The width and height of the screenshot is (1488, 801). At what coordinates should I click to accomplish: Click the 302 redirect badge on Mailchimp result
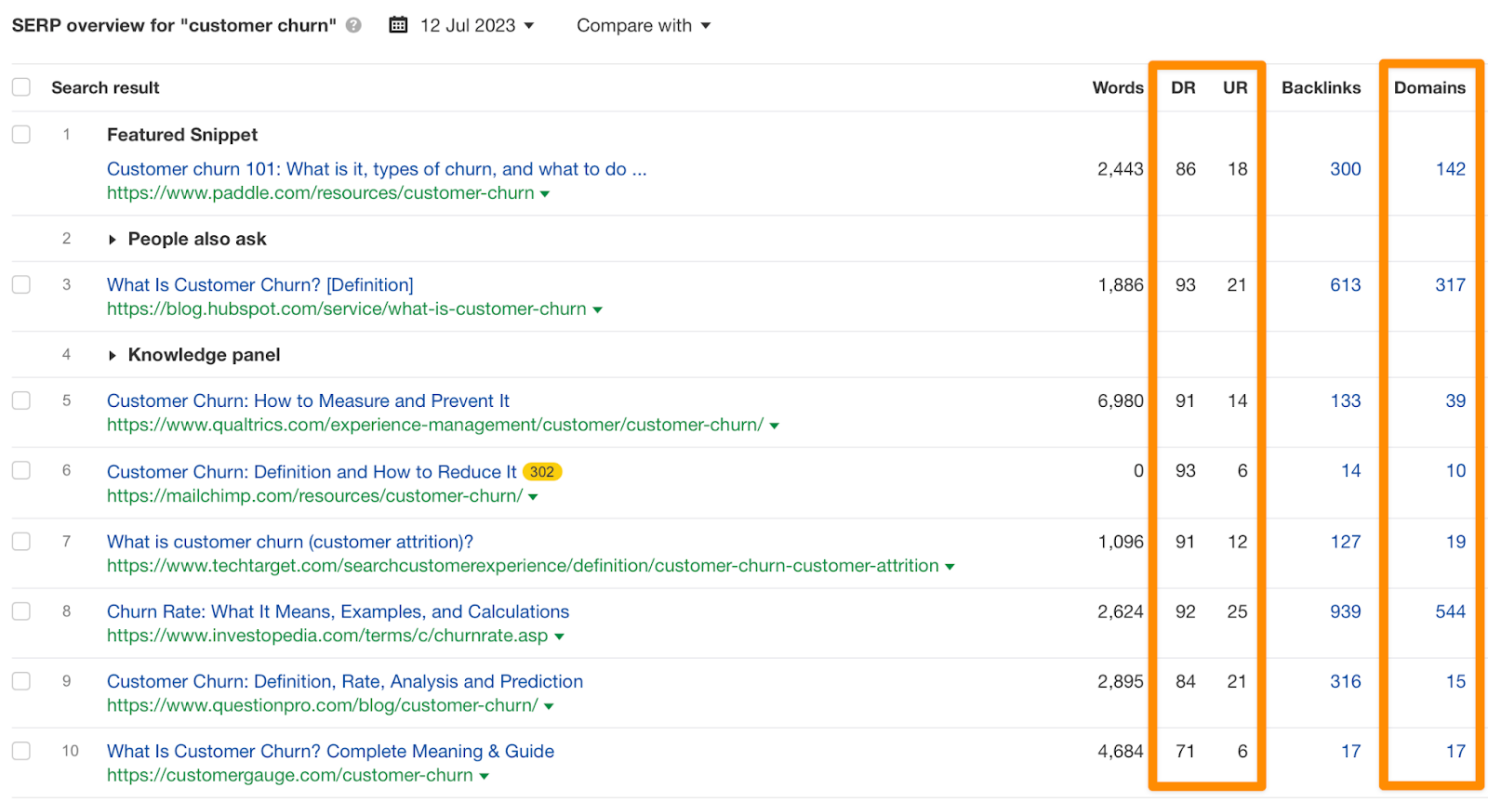point(542,471)
